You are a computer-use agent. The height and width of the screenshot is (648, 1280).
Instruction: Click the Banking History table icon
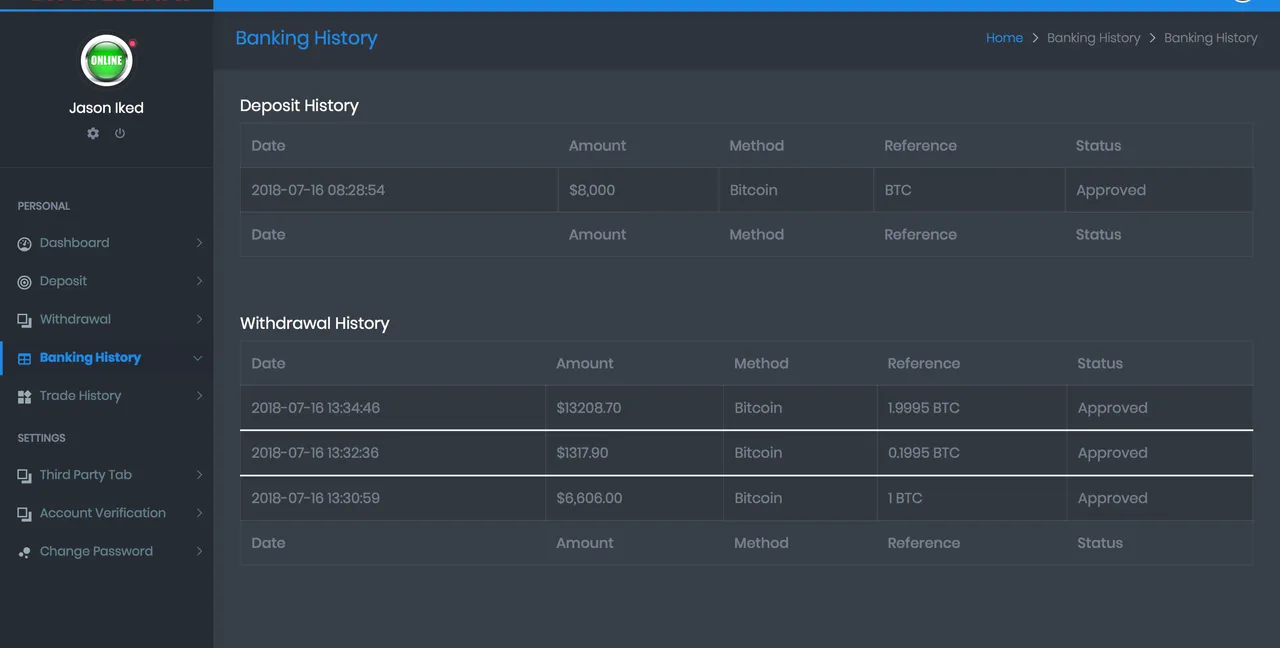coord(25,358)
